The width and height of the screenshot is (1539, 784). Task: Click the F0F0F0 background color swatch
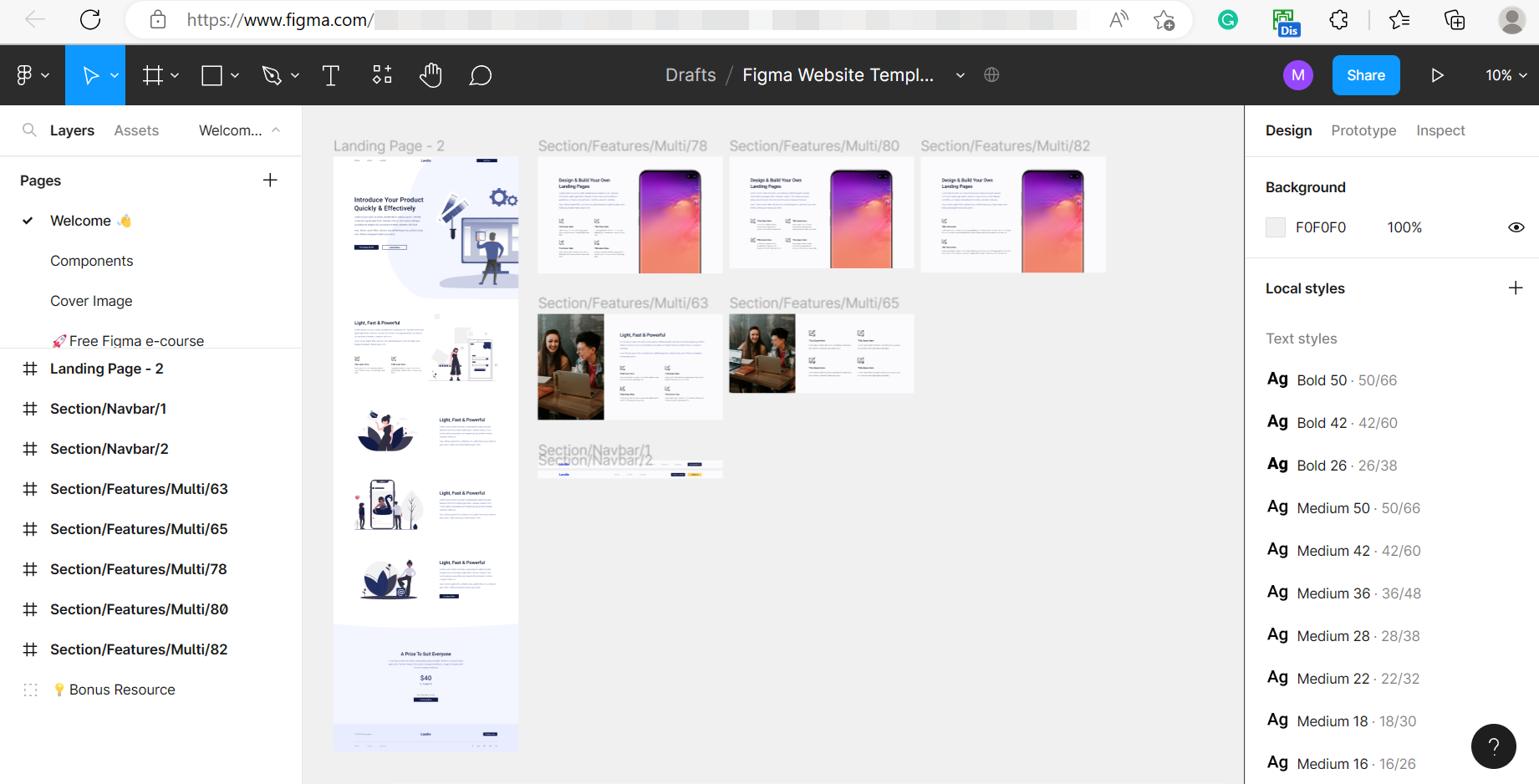coord(1276,227)
